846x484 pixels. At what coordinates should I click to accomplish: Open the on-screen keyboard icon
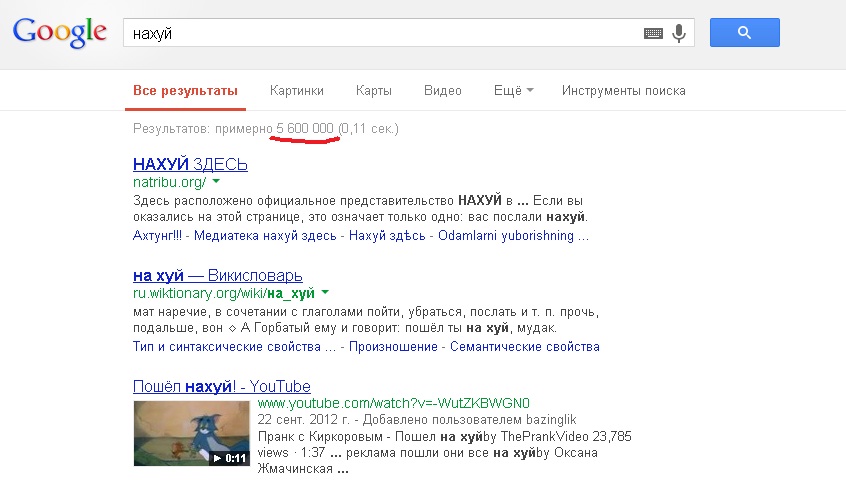[653, 33]
